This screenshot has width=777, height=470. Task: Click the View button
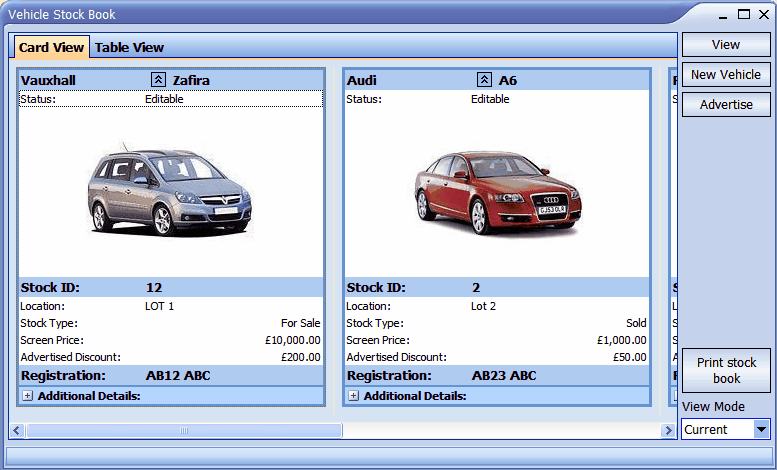click(x=726, y=45)
